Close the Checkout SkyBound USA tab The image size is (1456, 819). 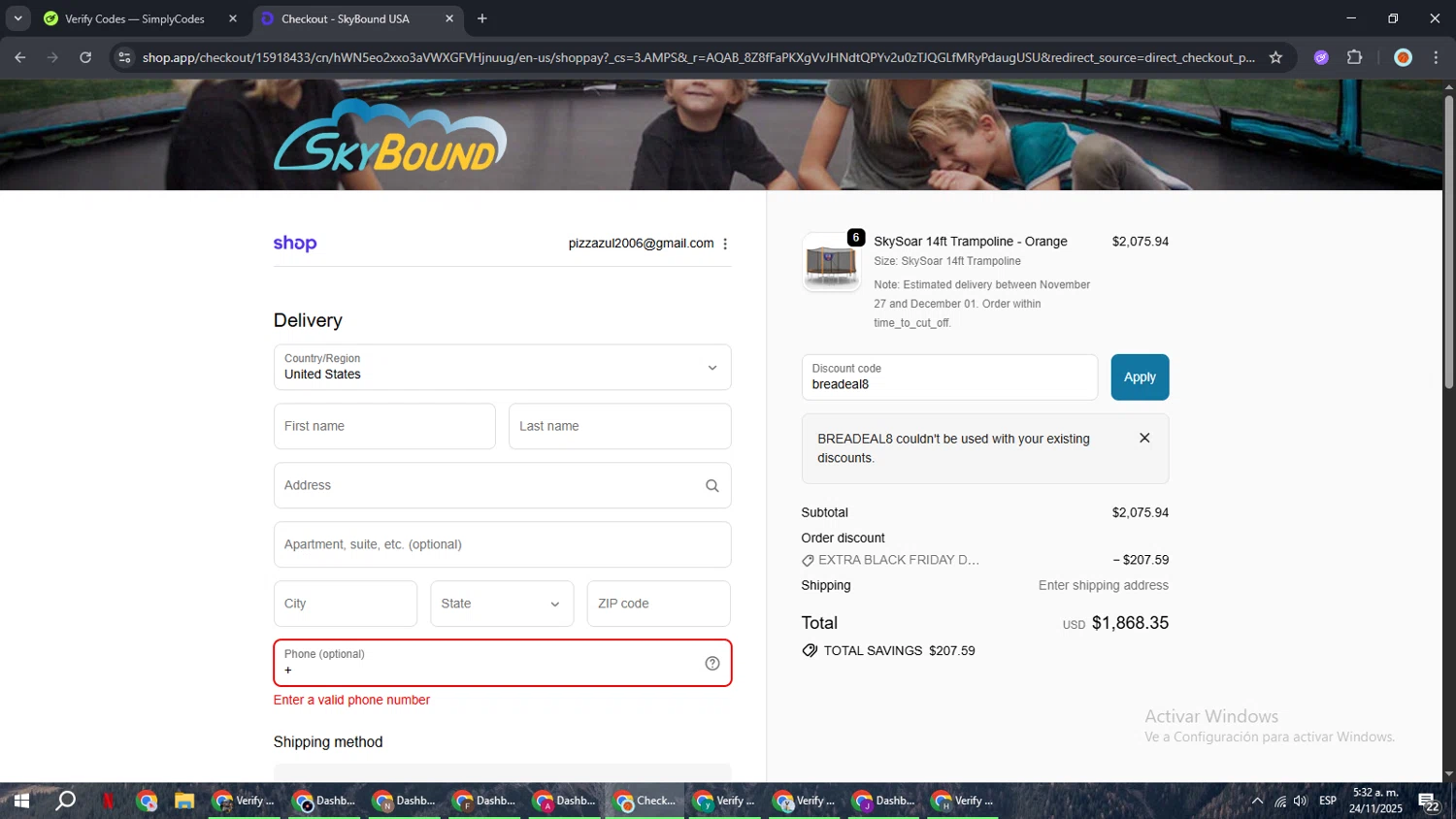point(449,18)
